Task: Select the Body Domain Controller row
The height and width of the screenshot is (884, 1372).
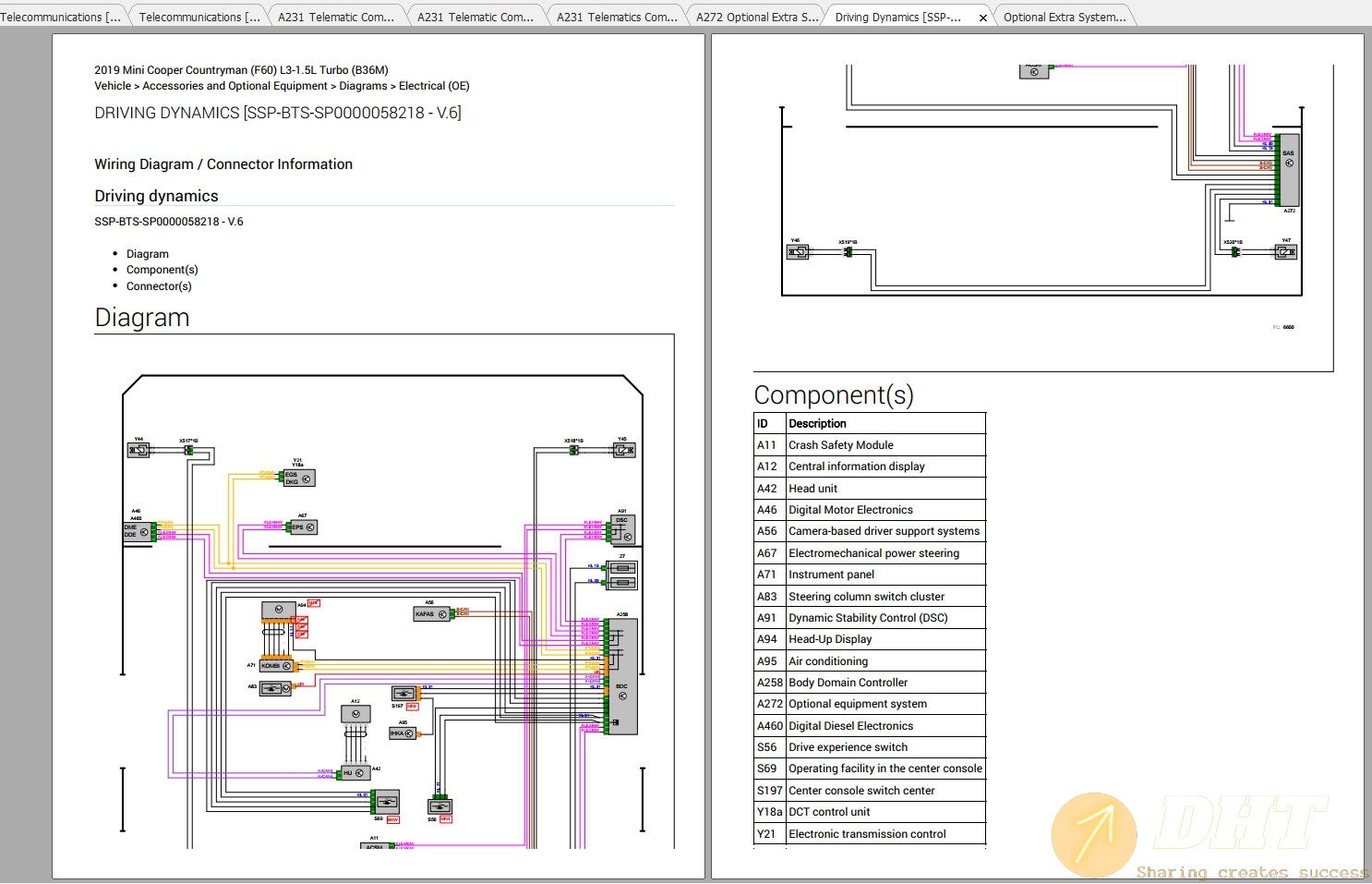Action: point(870,683)
